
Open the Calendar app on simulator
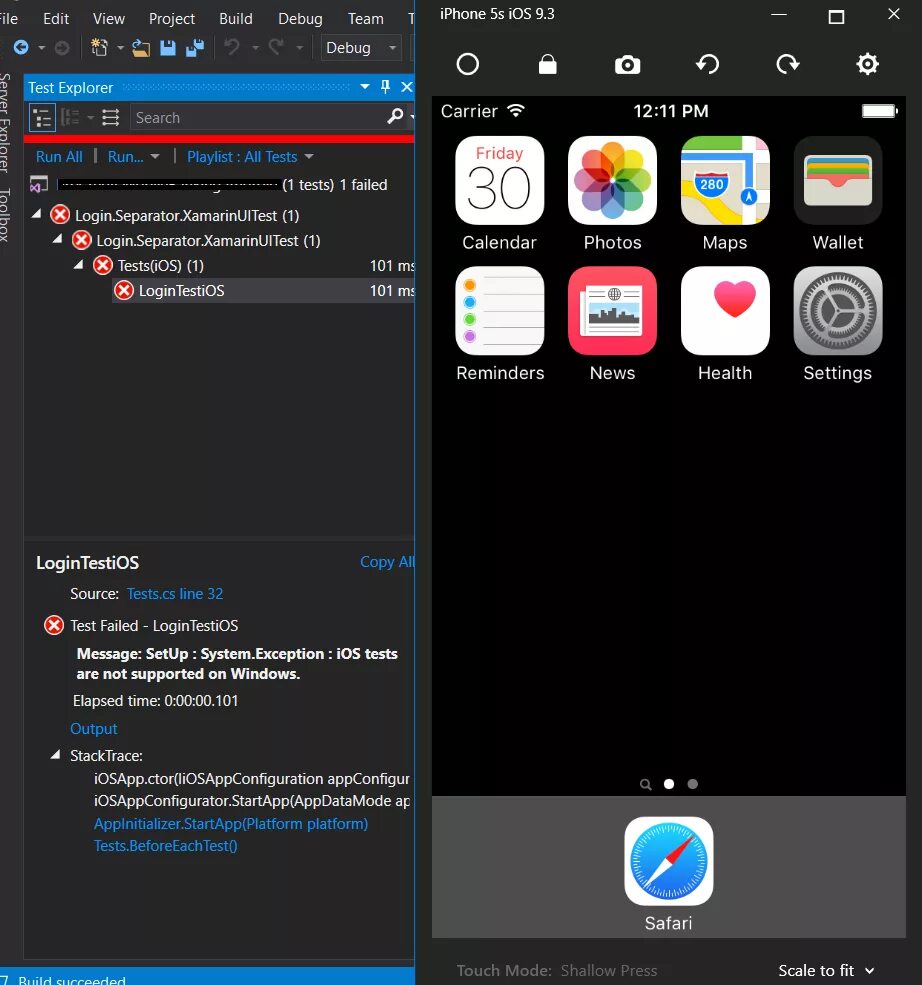(499, 181)
